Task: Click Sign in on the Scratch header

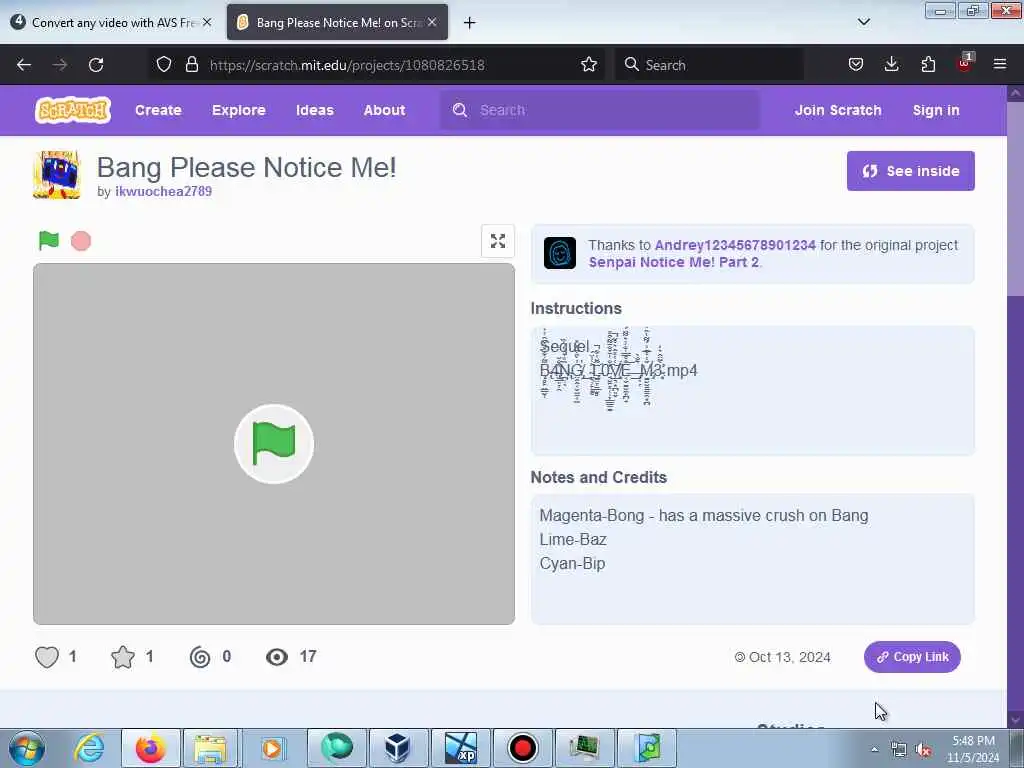Action: pos(936,110)
